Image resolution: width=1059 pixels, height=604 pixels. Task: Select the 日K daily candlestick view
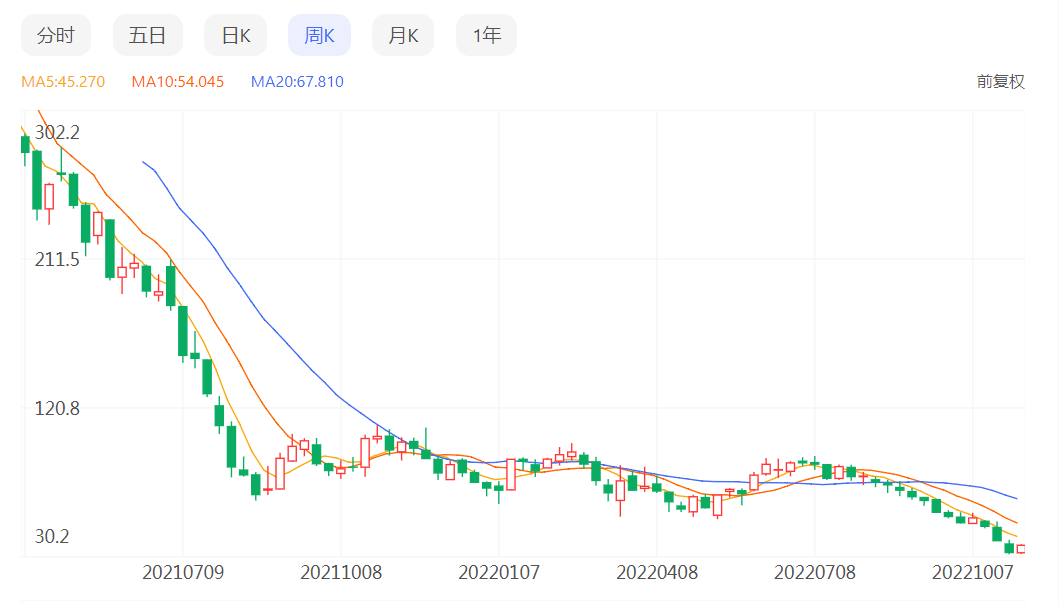tap(234, 34)
